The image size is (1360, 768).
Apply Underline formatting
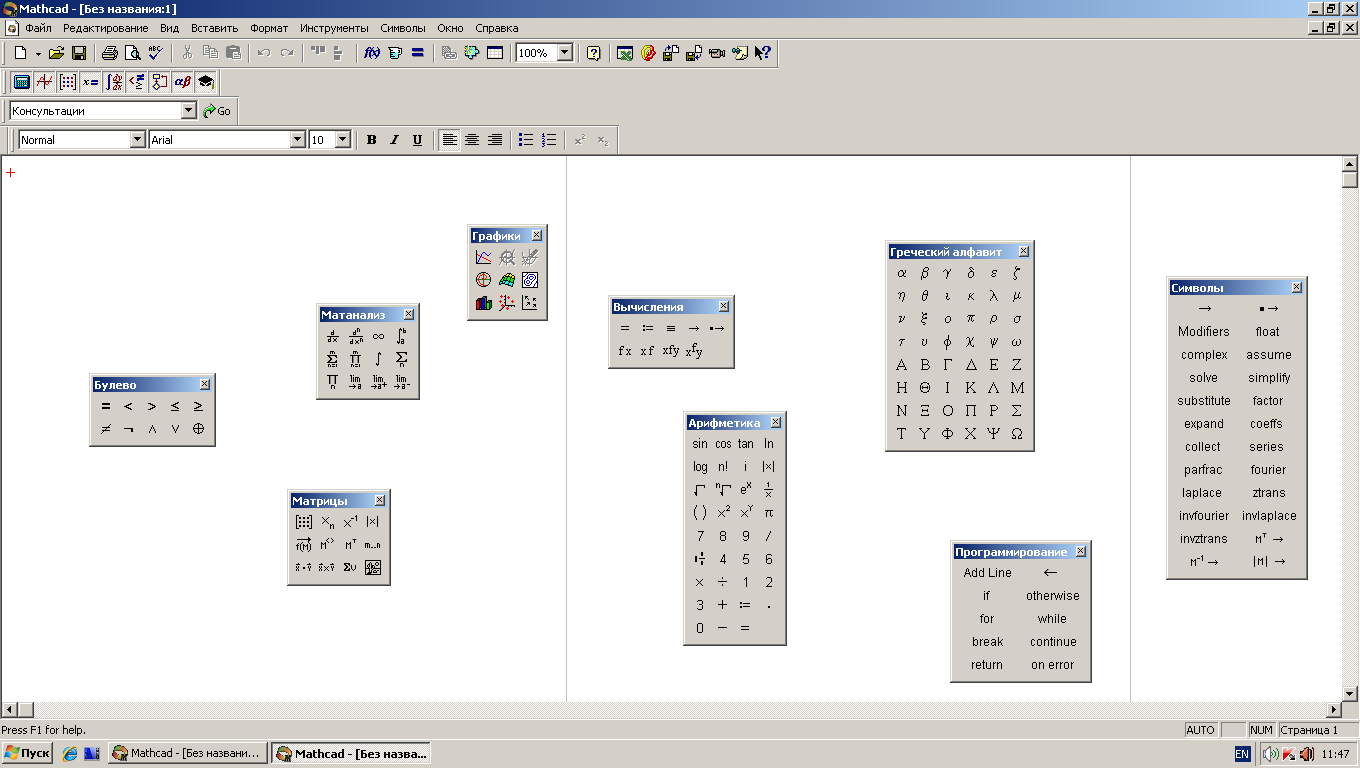click(x=417, y=140)
